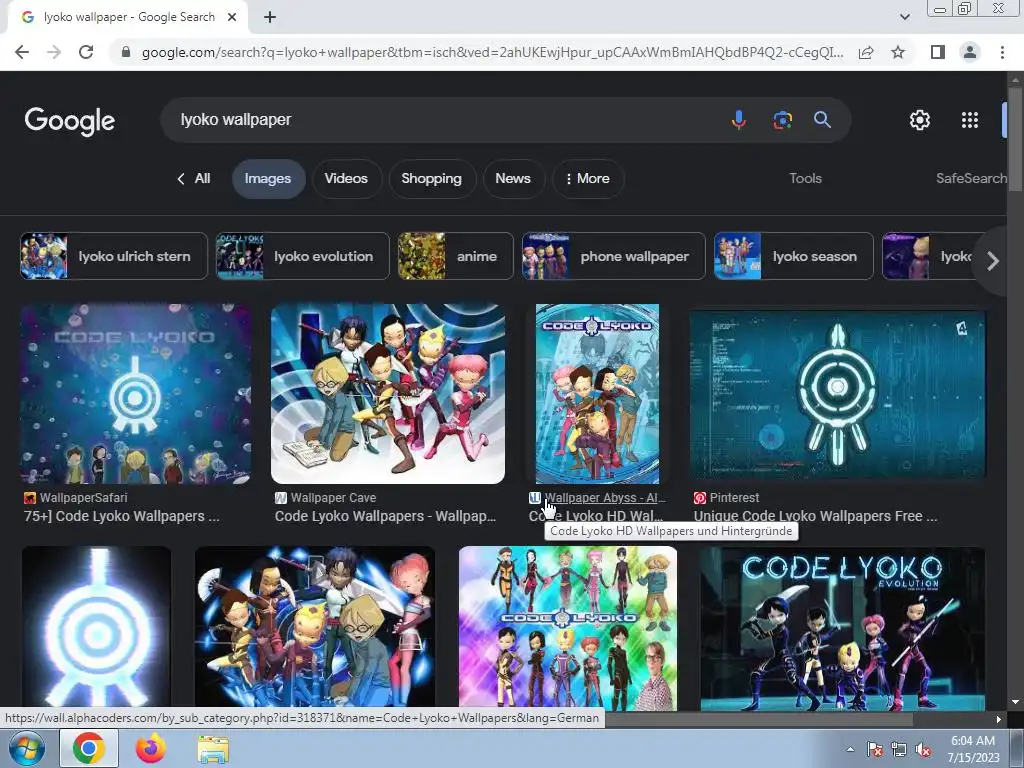The height and width of the screenshot is (768, 1024).
Task: Open the Tools filter options
Action: [x=805, y=178]
